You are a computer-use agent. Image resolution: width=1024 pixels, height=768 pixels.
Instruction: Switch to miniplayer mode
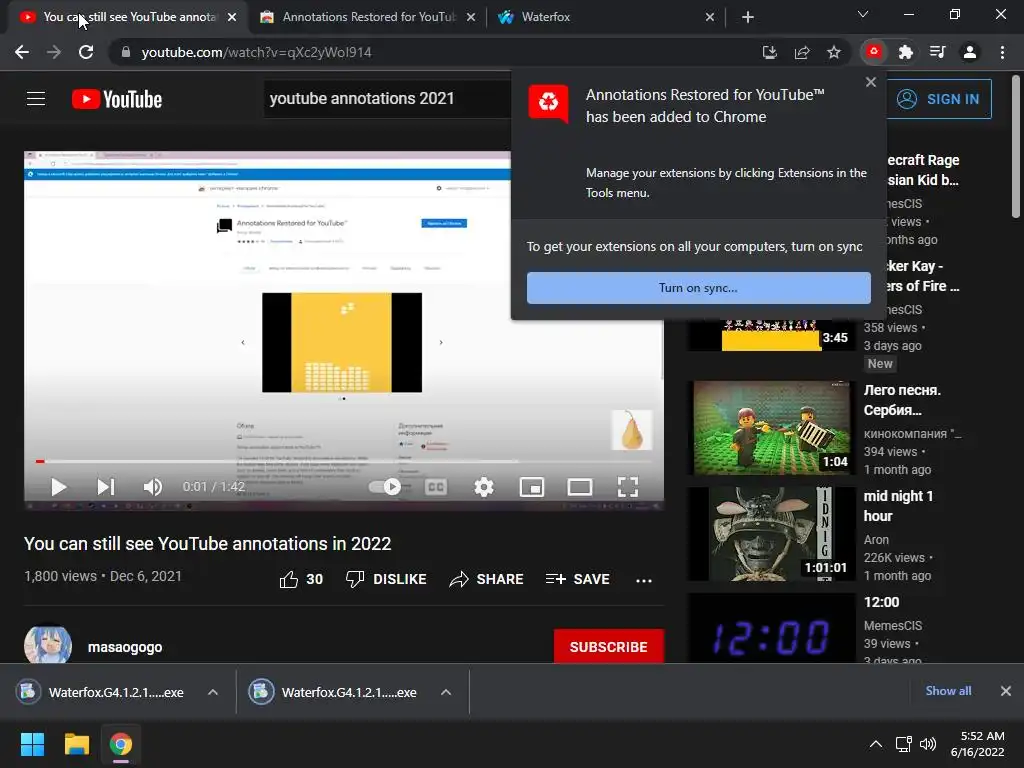tap(532, 487)
